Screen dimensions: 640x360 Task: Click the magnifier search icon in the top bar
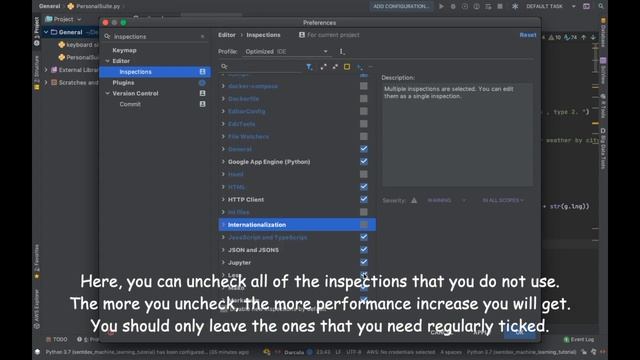(601, 6)
